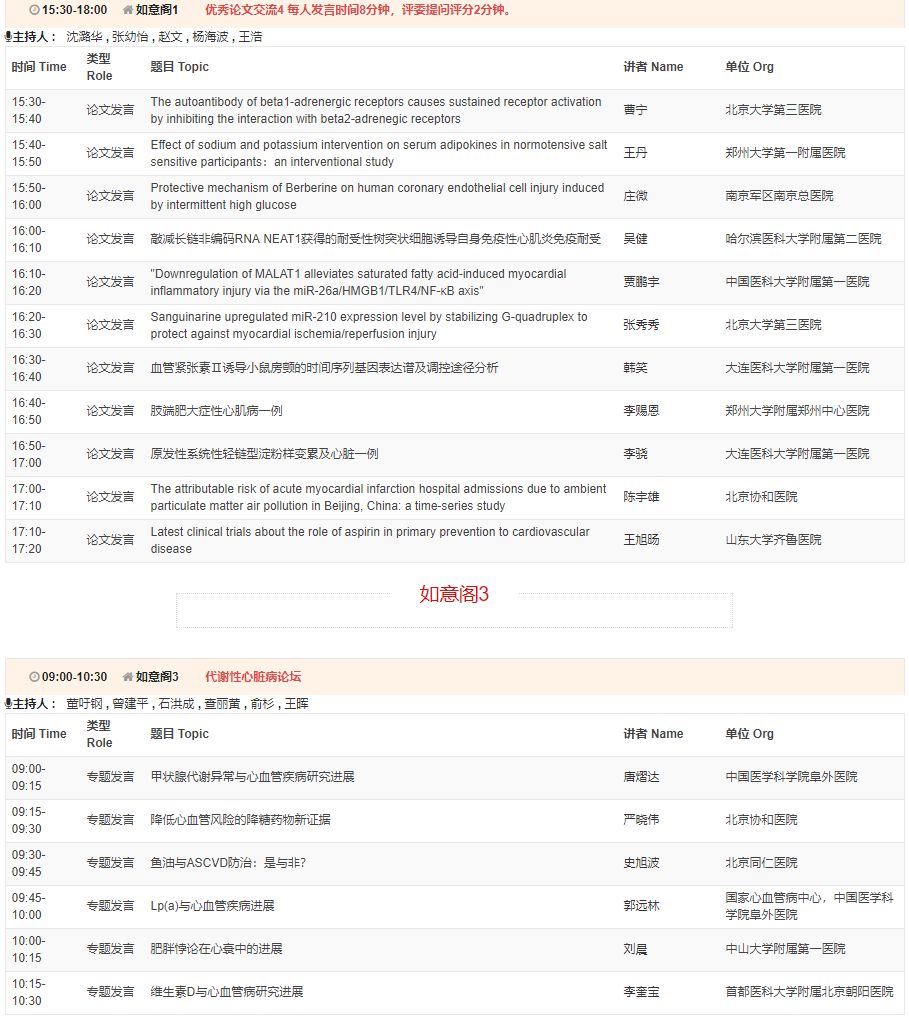
Task: Click speaker name 曹宁
Action: click(635, 110)
